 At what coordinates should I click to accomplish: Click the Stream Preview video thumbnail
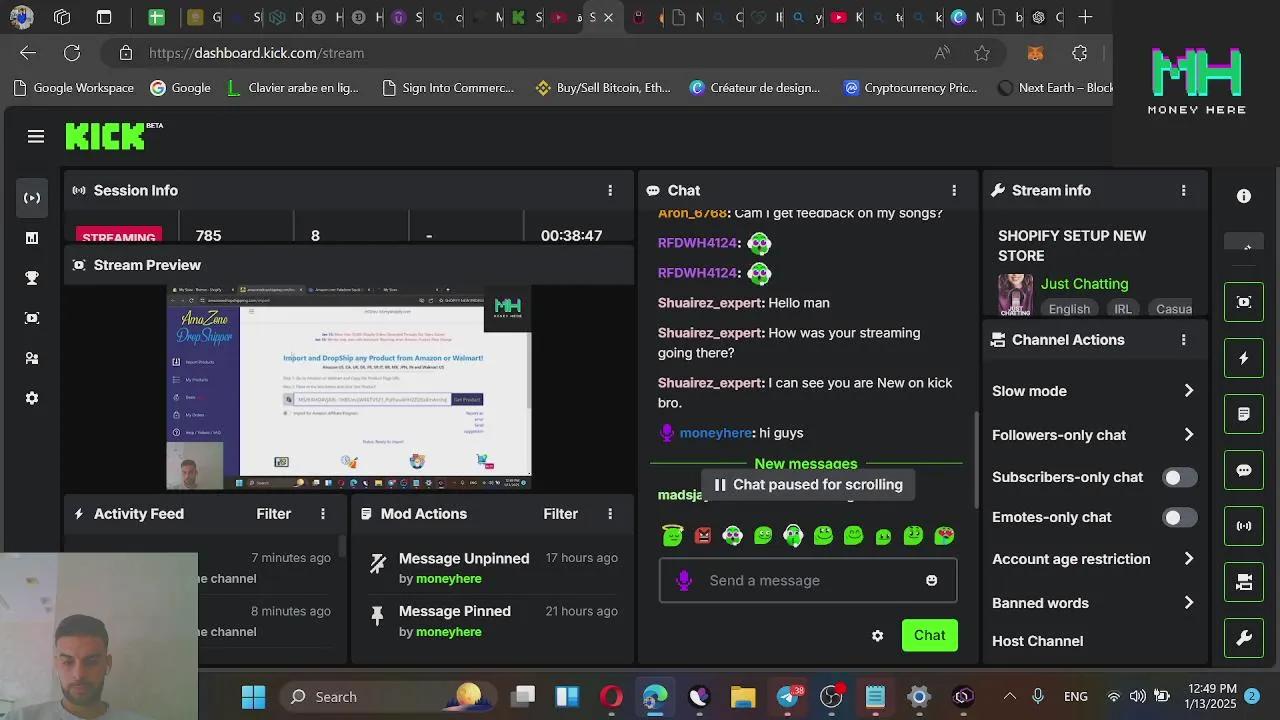click(349, 388)
